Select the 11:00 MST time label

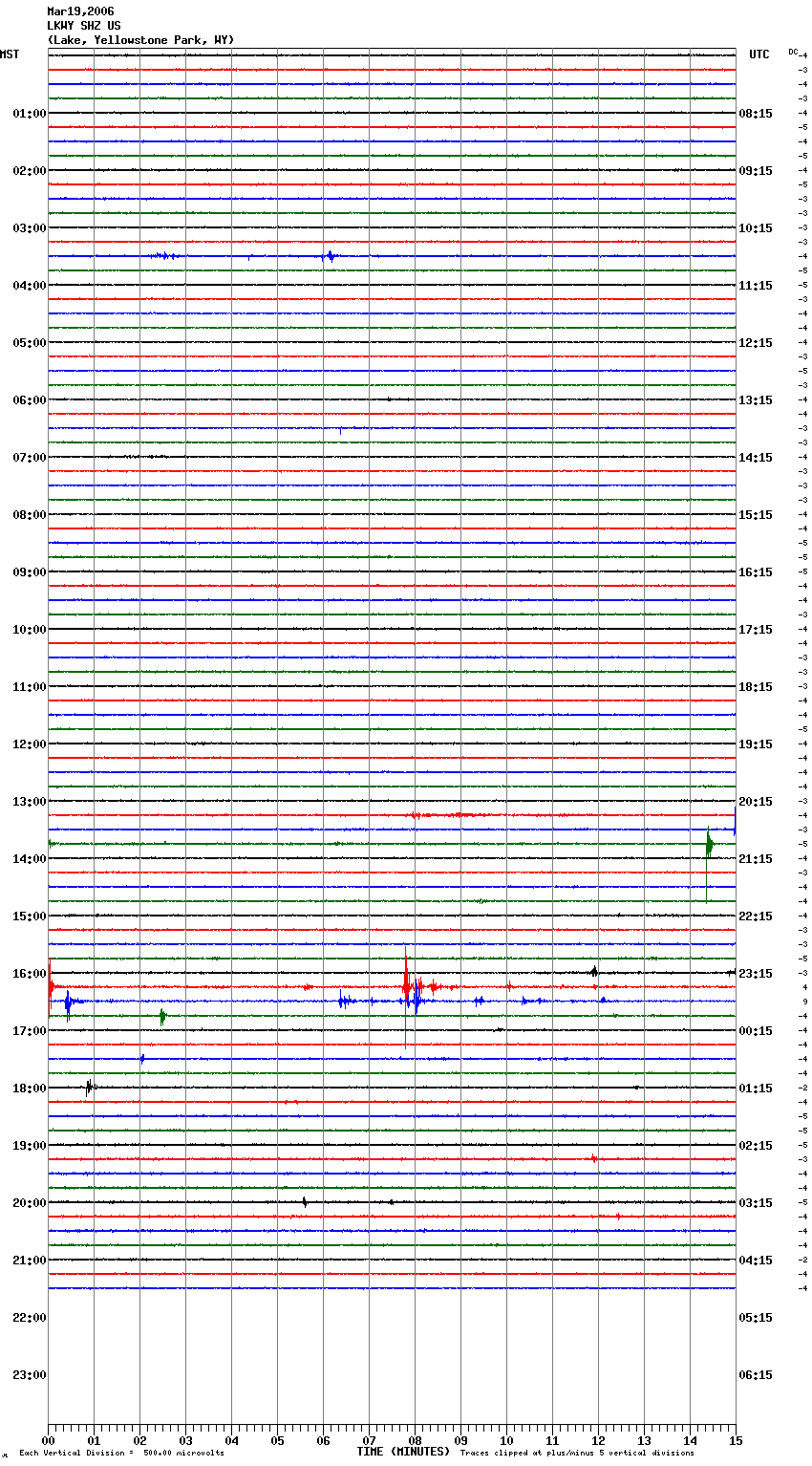tap(29, 687)
